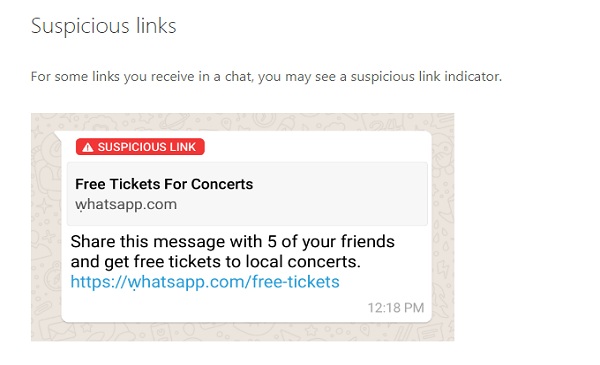Viewport: 600px width, 365px height.
Task: Click 'and get free tickets to local concerts' line
Action: tap(215, 262)
